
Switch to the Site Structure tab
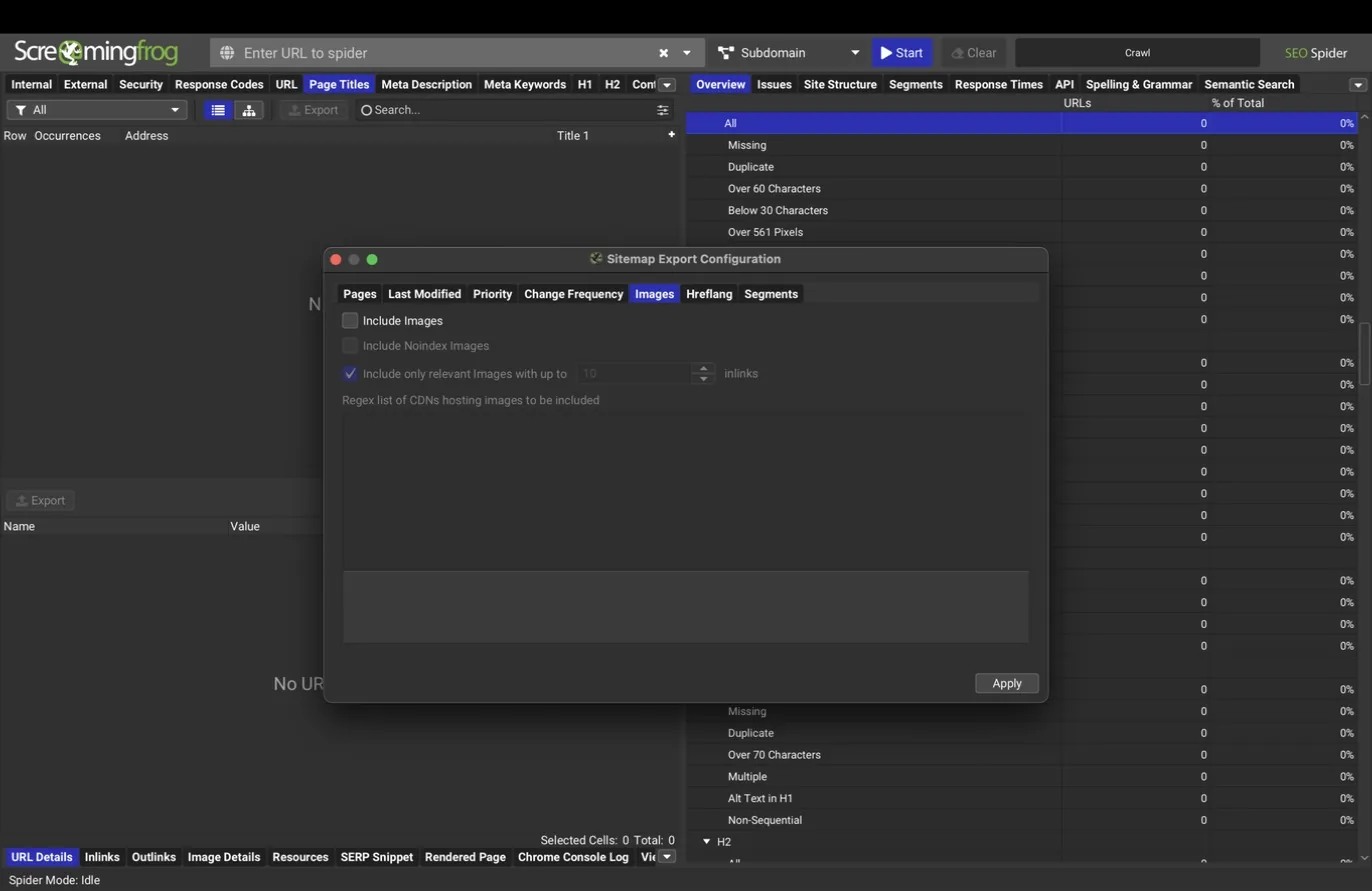pyautogui.click(x=840, y=85)
